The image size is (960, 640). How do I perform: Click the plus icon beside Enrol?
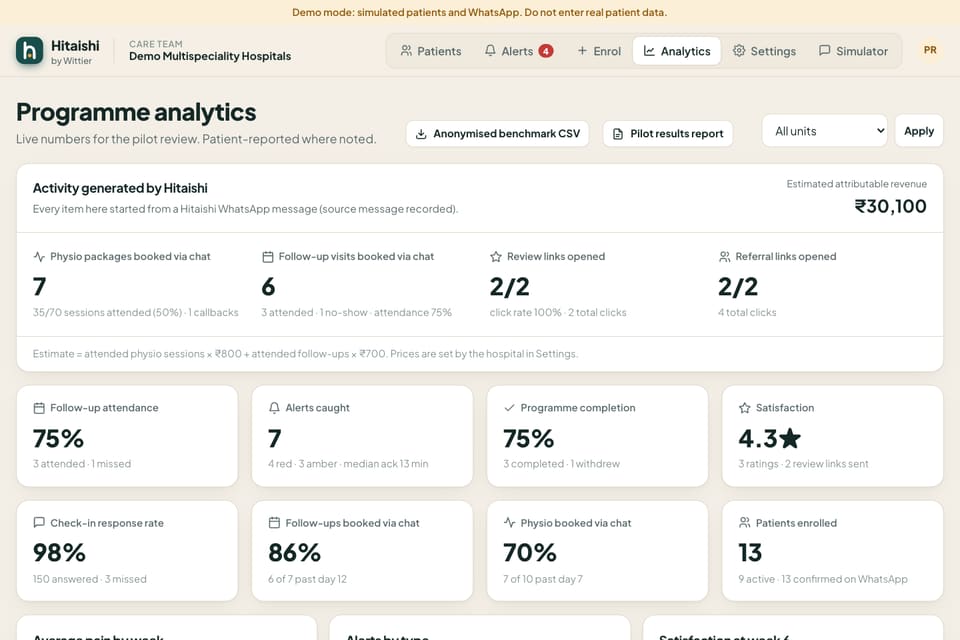pos(582,51)
